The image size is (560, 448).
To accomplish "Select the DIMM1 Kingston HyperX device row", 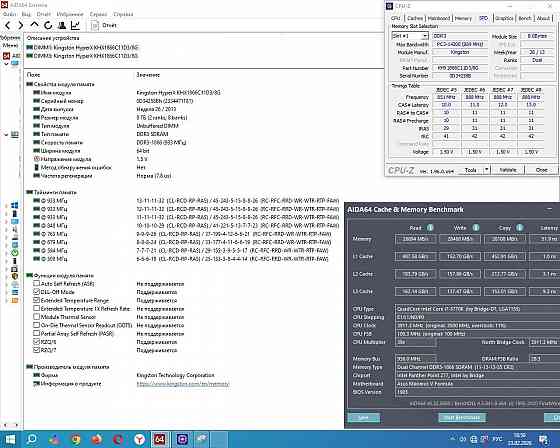I will click(x=82, y=48).
